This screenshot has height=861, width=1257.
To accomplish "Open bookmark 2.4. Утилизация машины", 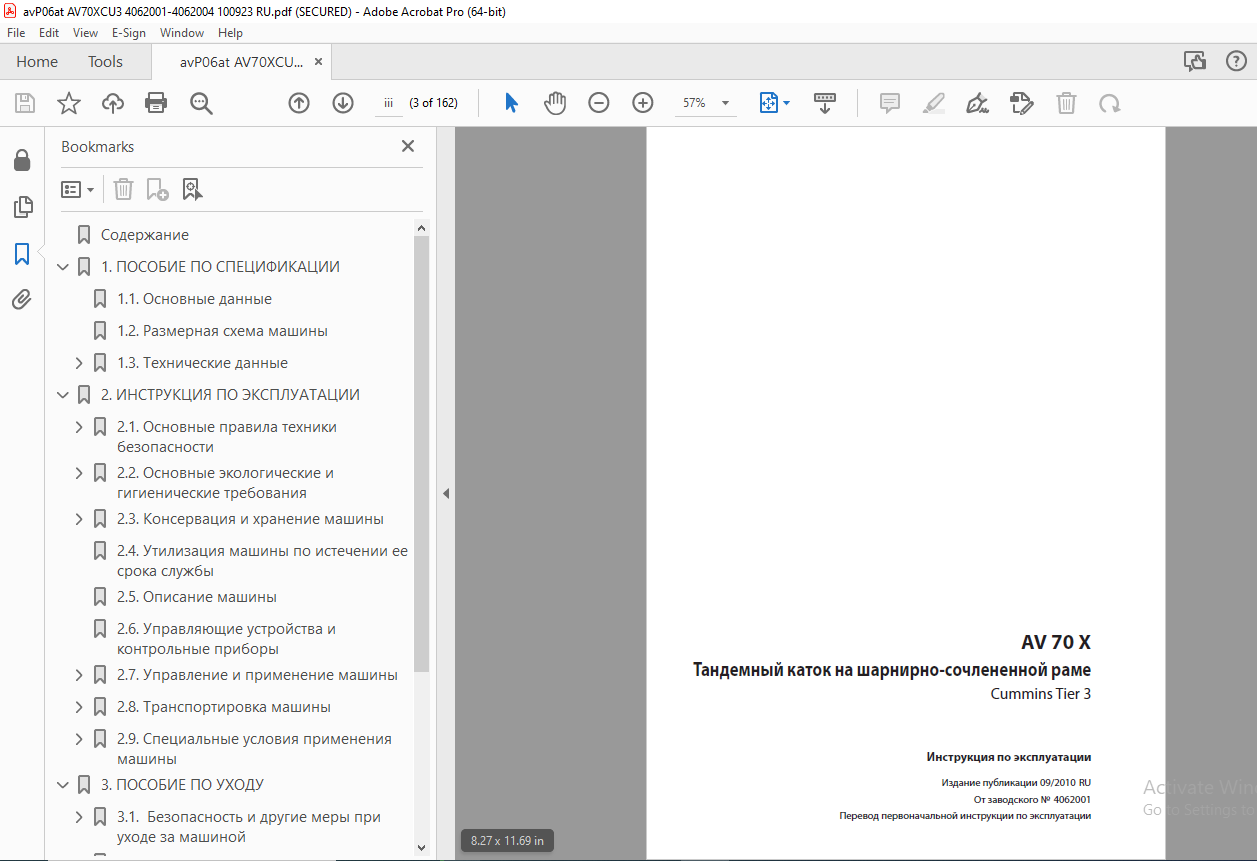I will (x=262, y=561).
